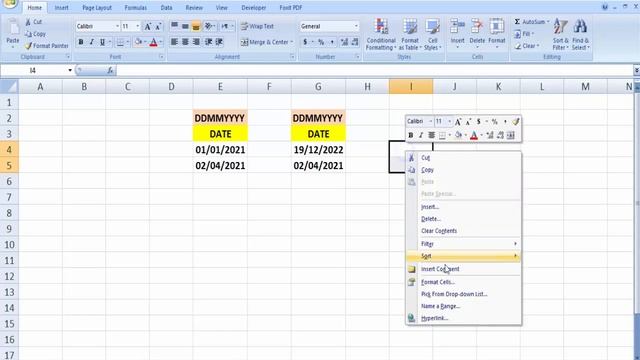Decrease font size with ribbon Shrink Font icon
Viewport: 640px width, 360px height.
158,27
